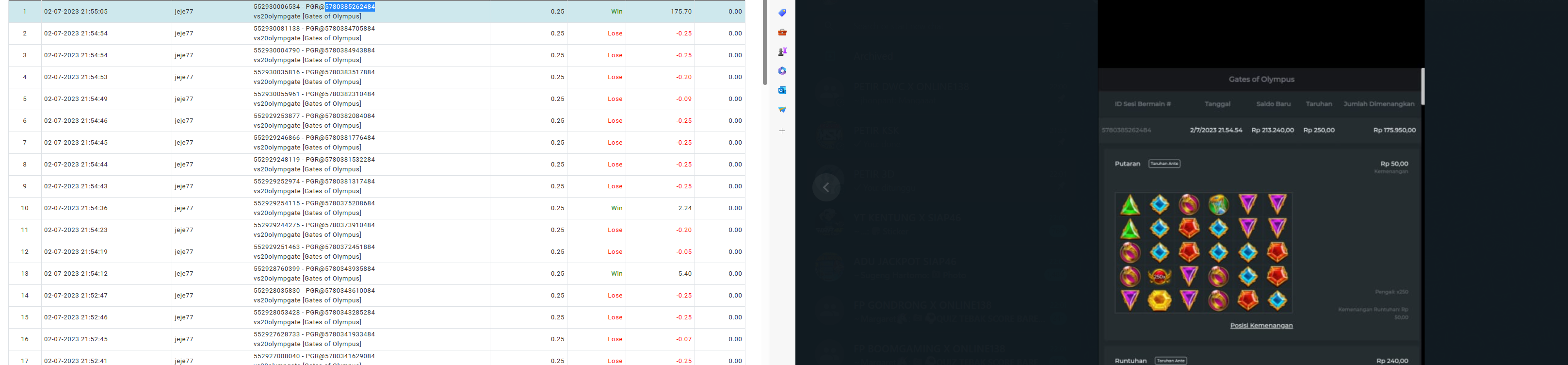Open the Microsoft 365 sidebar icon

(x=782, y=71)
